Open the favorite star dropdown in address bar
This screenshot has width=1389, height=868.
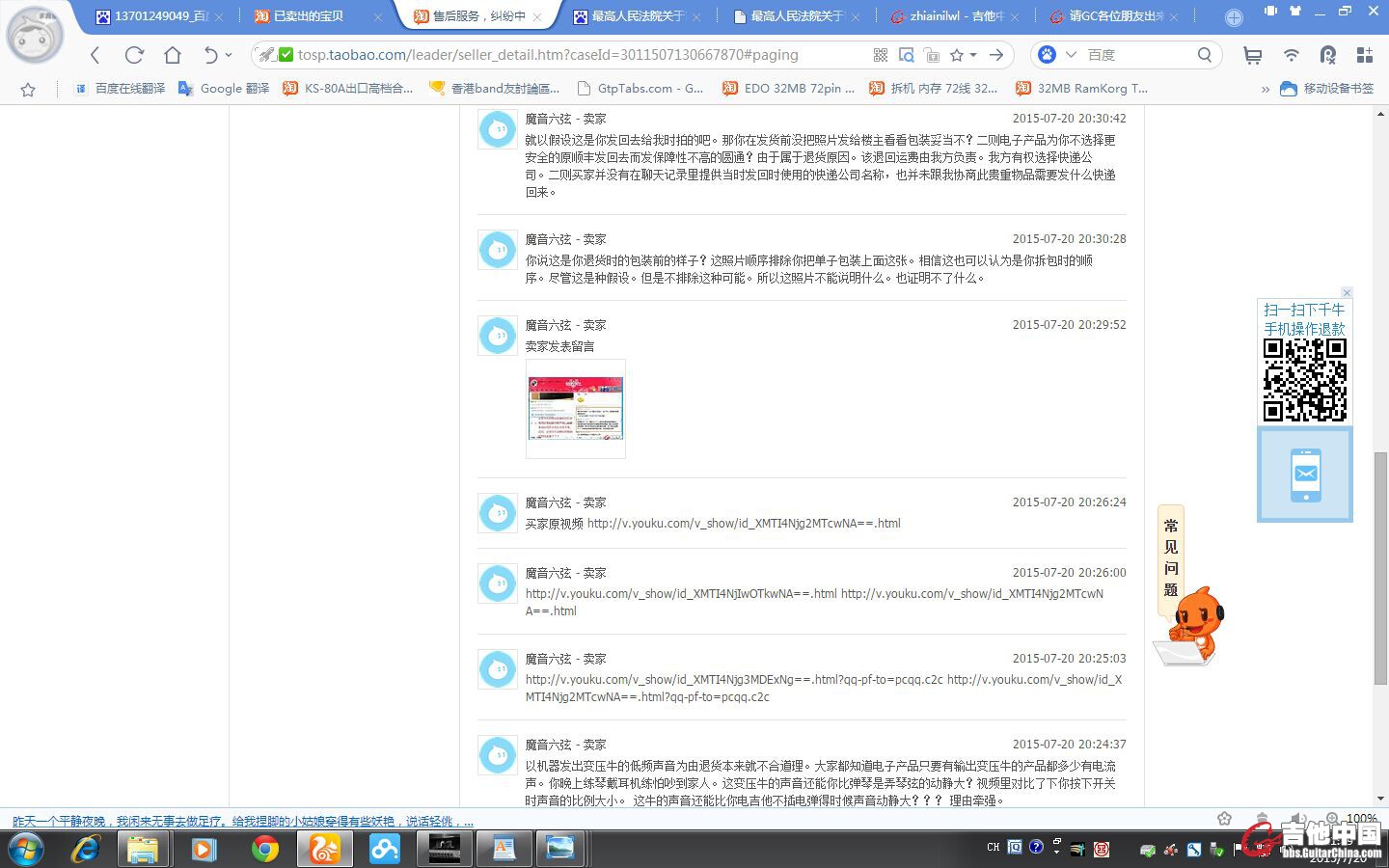[973, 55]
